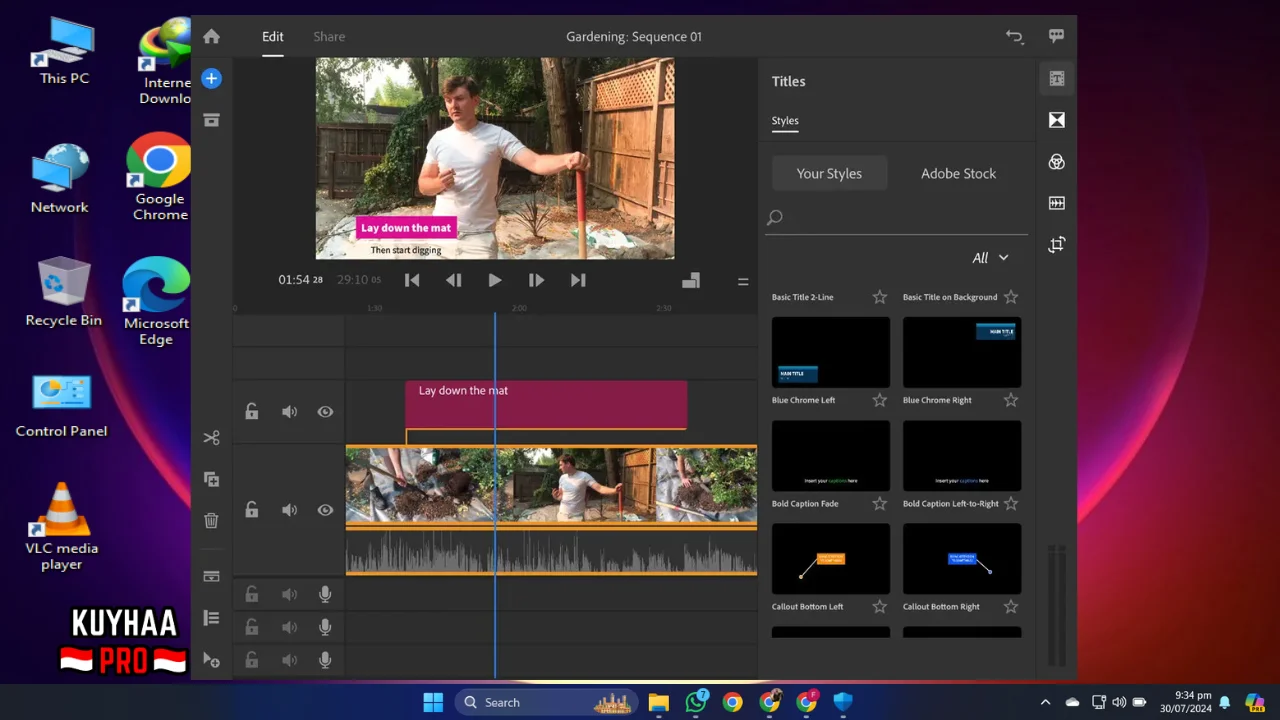Open the track list view icon

click(211, 618)
